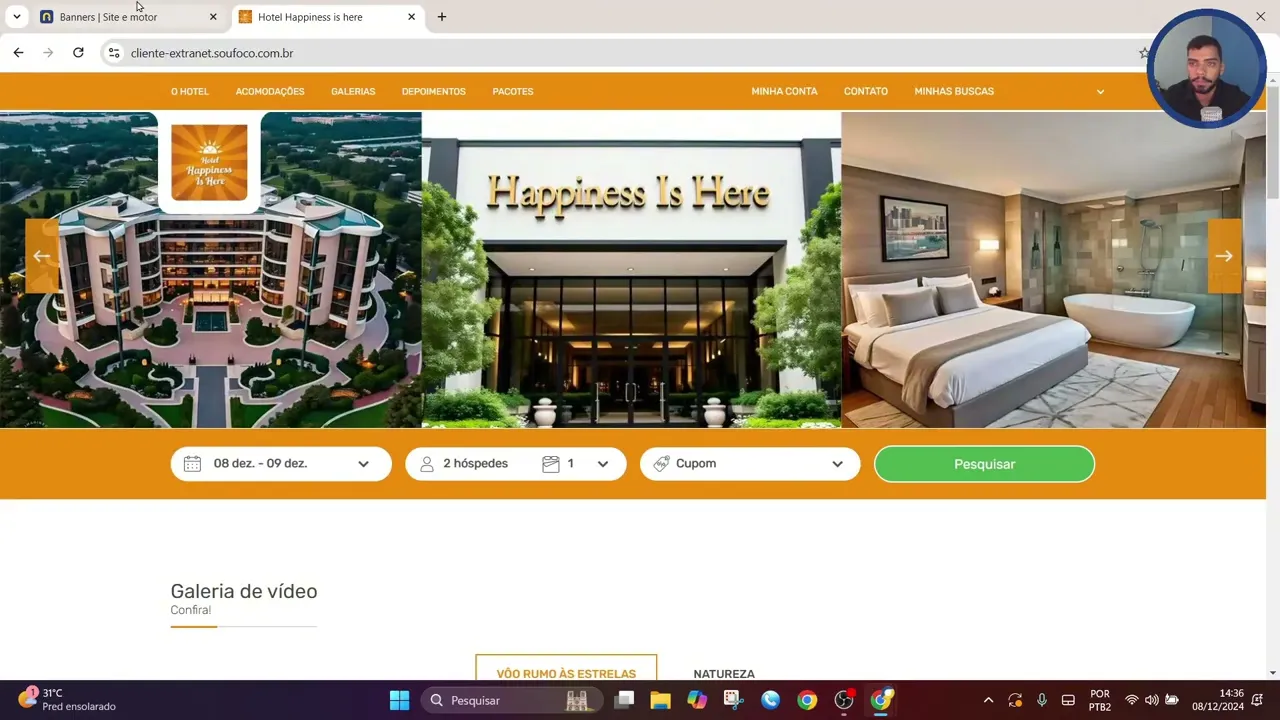Open the O HOTEL menu item
Image resolution: width=1280 pixels, height=720 pixels.
[x=190, y=91]
